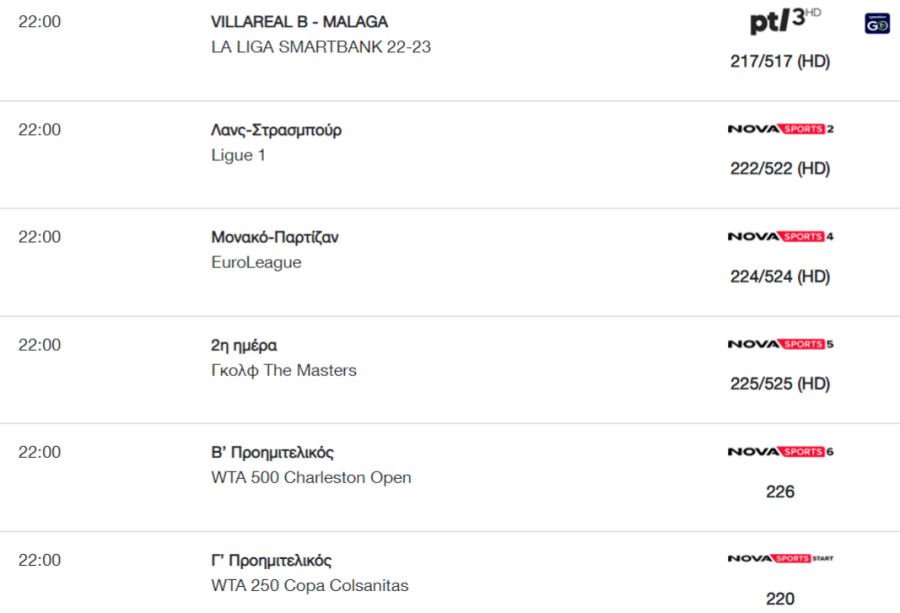Select the Γκολφ The Masters subtitle
Image resolution: width=900 pixels, height=613 pixels.
coord(284,371)
